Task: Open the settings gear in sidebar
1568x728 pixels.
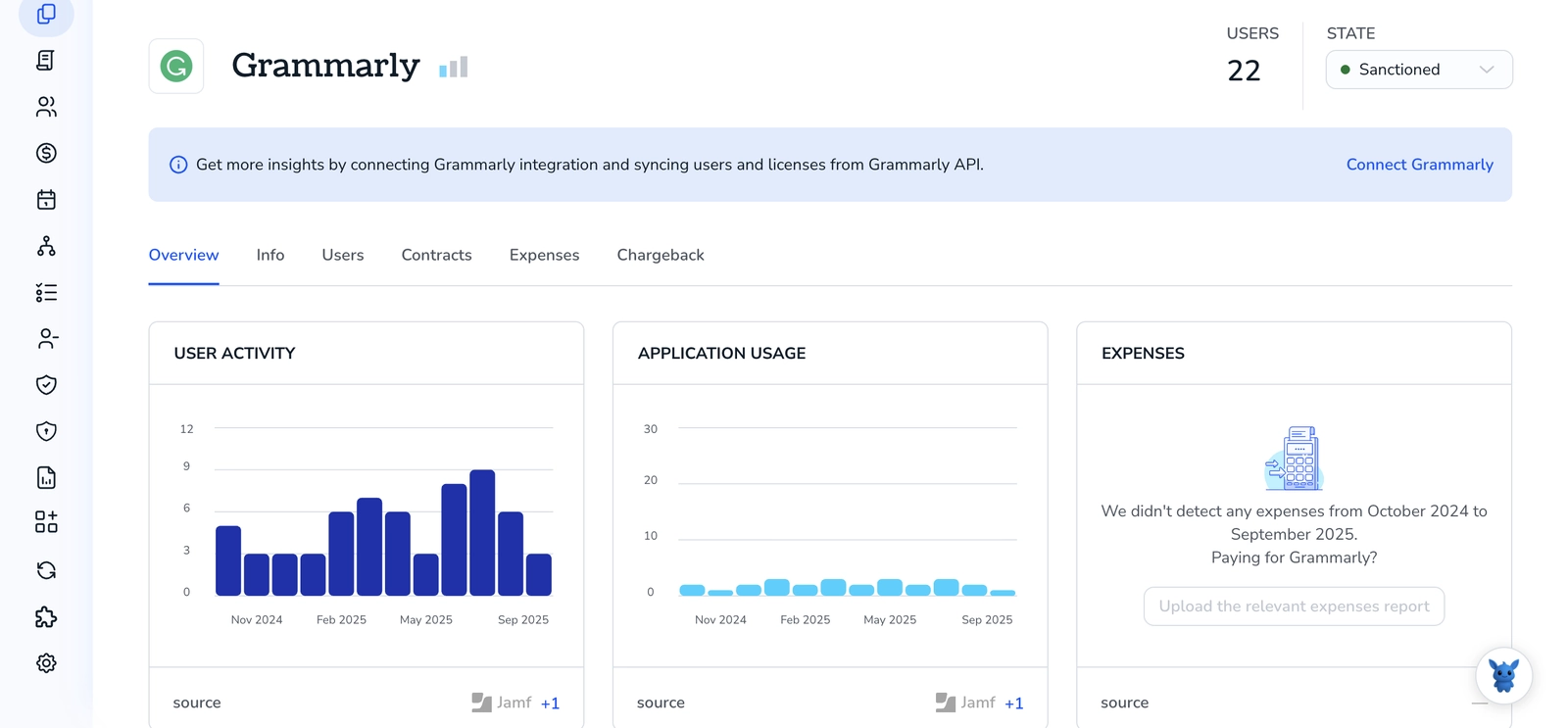Action: [46, 663]
